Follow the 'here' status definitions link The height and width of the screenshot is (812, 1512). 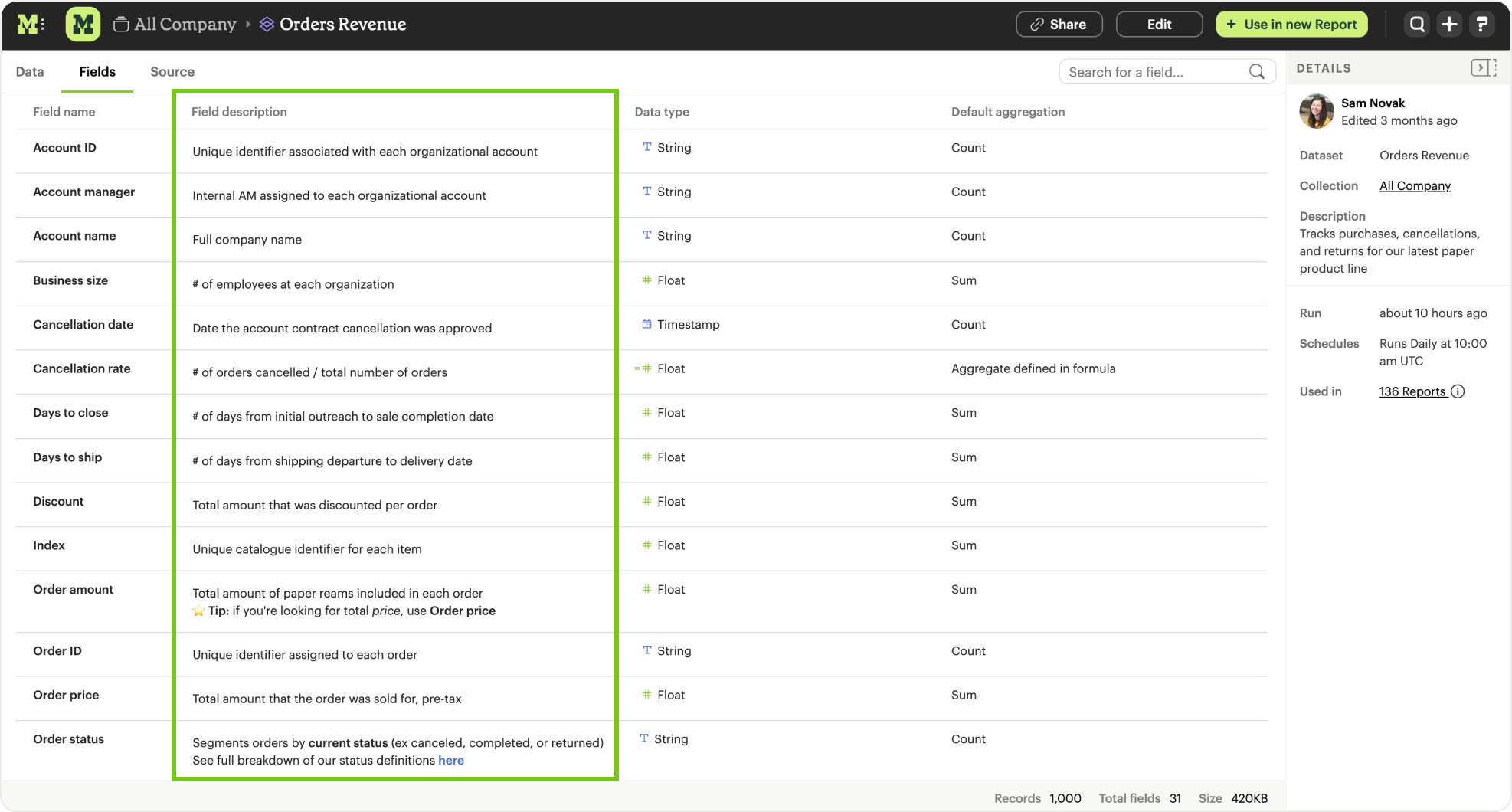click(451, 760)
